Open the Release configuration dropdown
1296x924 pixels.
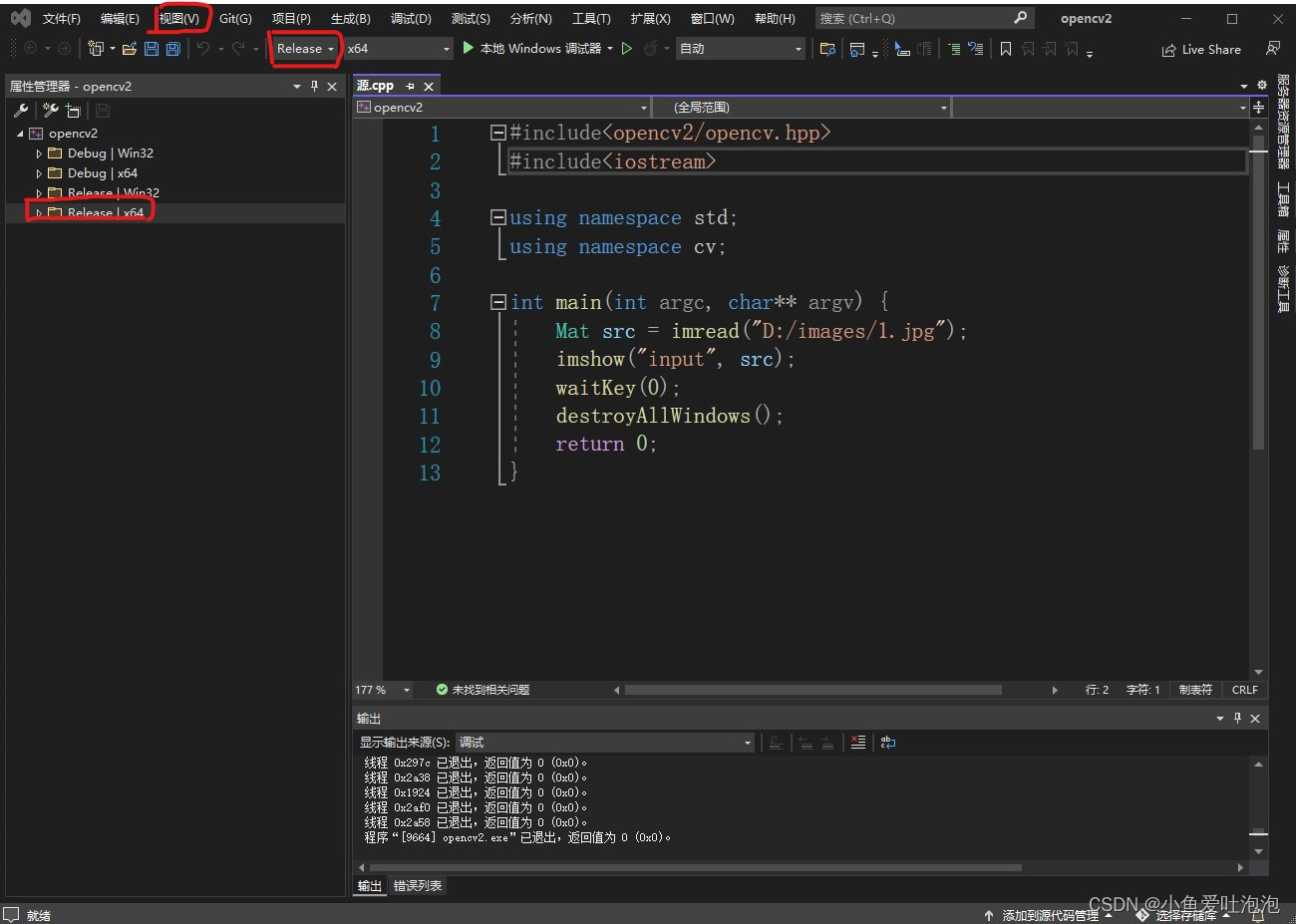(305, 49)
